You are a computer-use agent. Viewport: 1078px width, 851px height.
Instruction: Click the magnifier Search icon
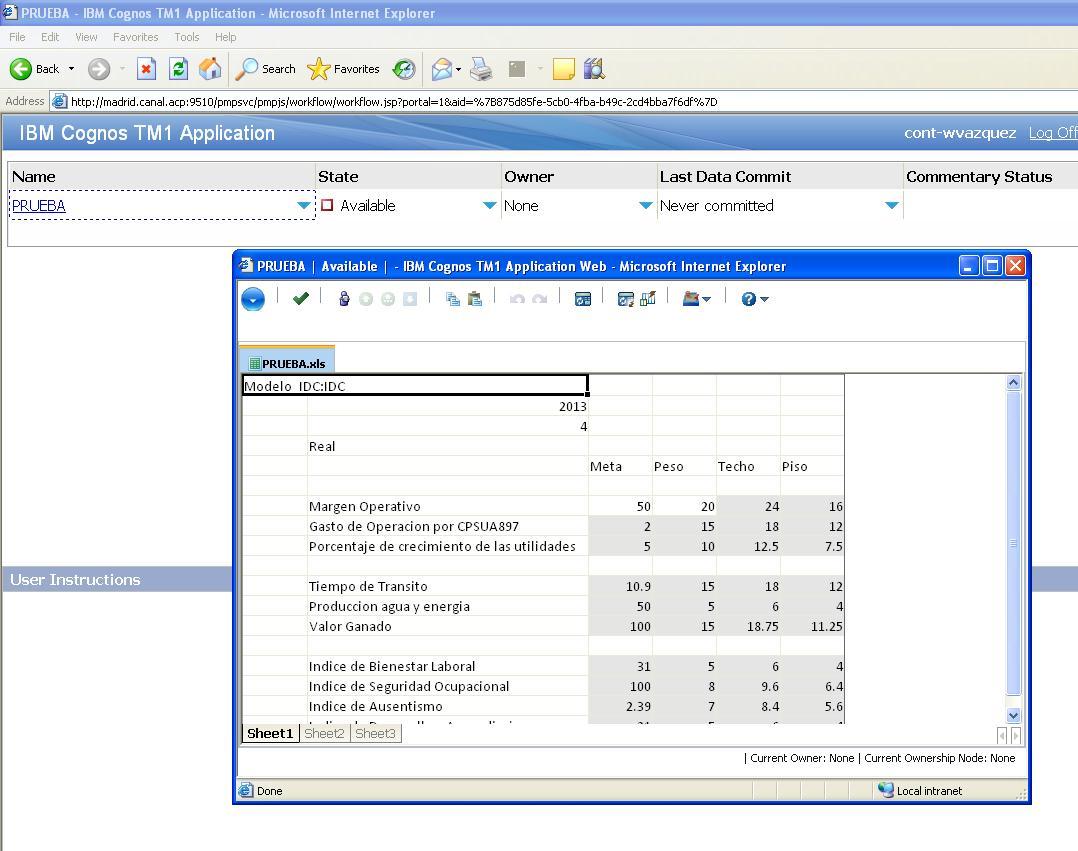click(246, 69)
